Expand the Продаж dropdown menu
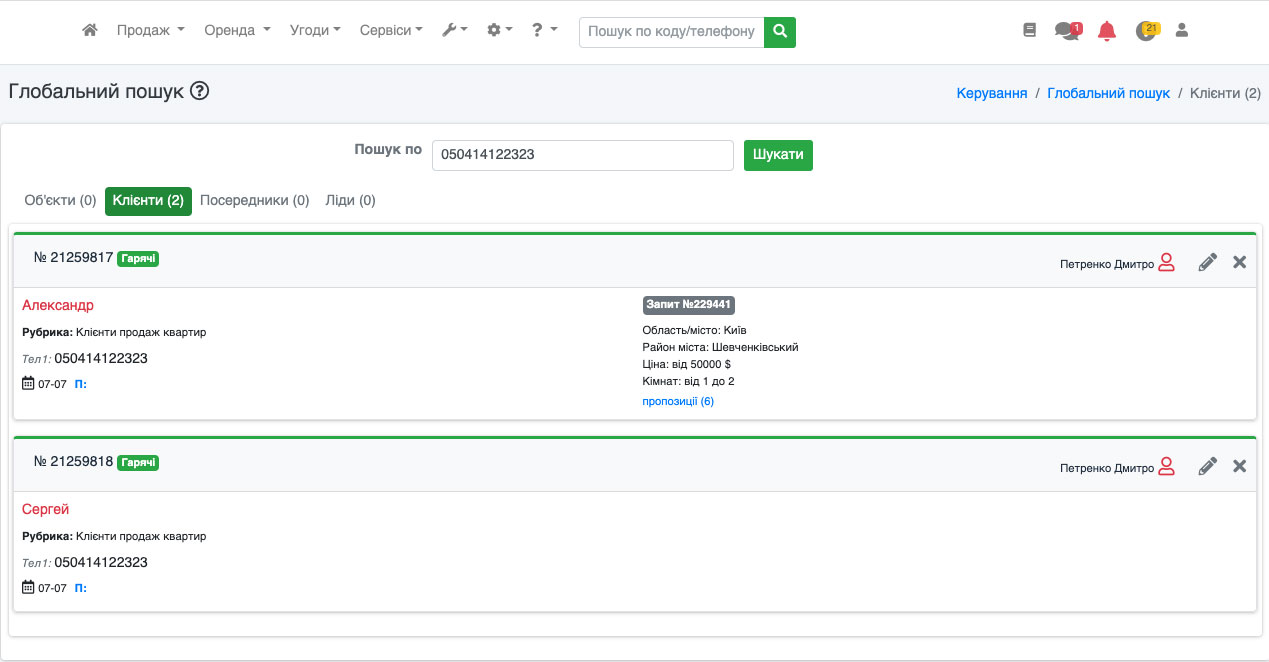Screen dimensions: 1269x662 (150, 31)
